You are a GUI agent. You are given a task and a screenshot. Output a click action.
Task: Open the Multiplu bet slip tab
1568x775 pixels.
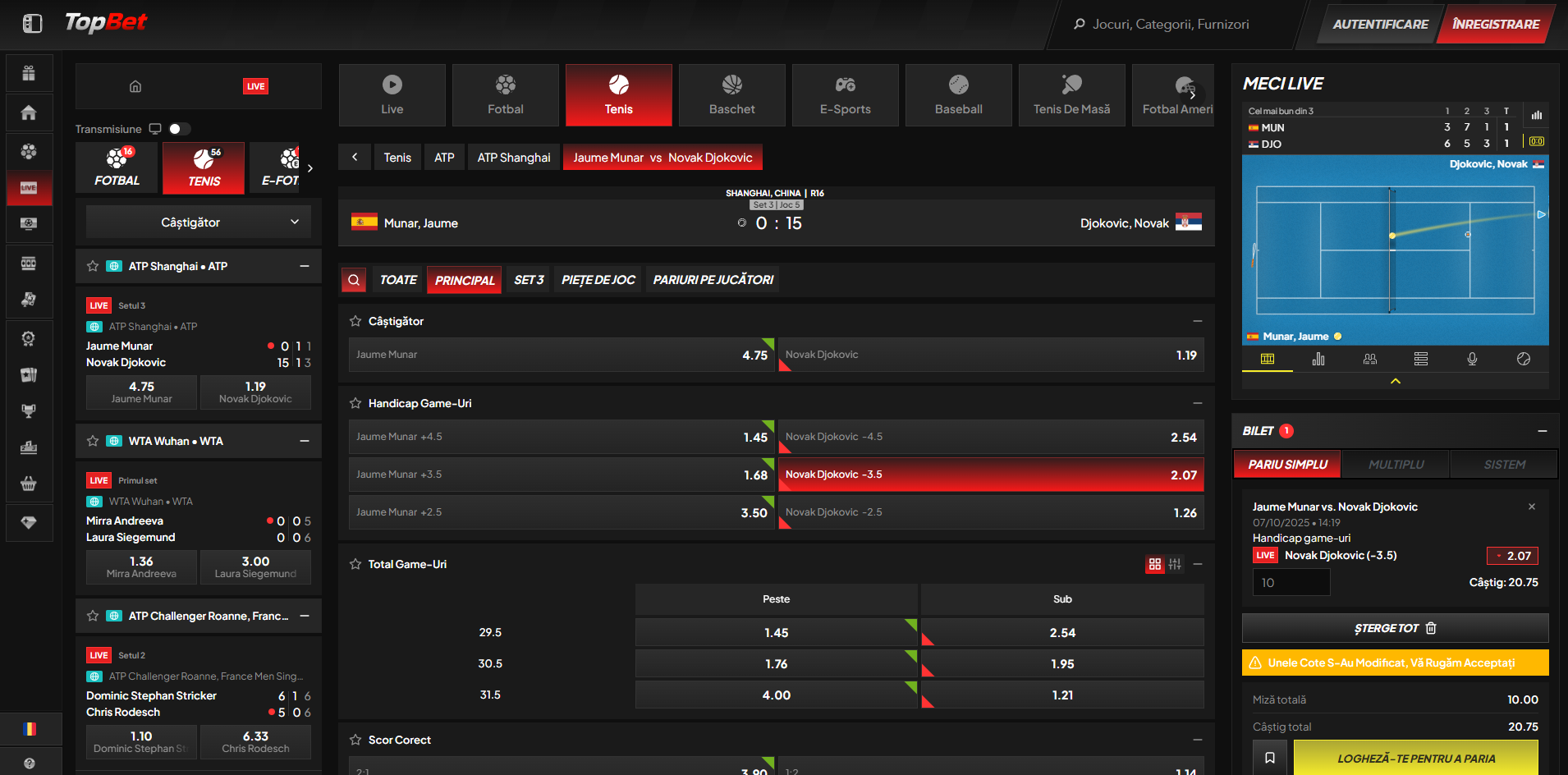(1396, 464)
